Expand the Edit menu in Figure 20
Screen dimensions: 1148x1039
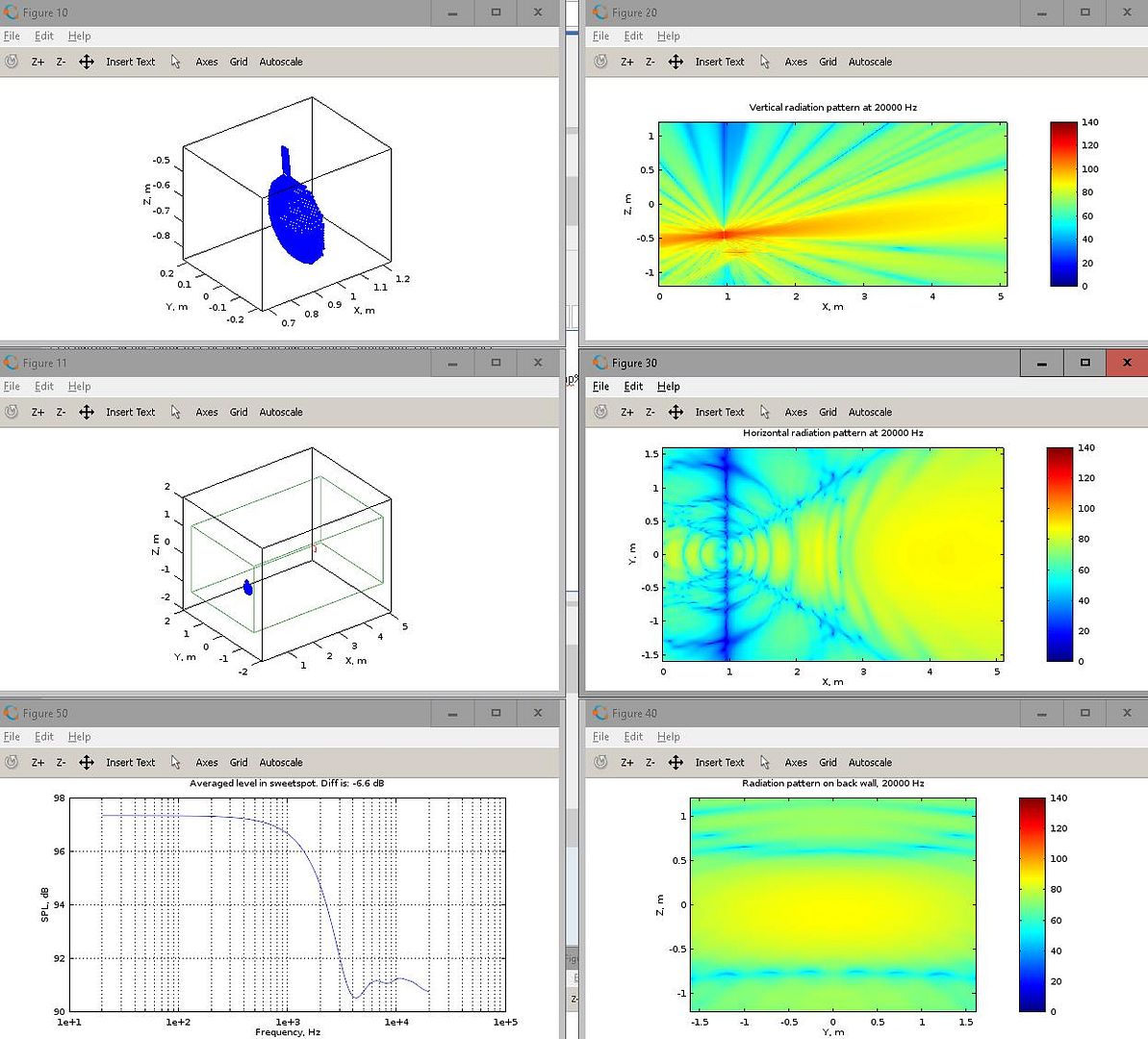[x=633, y=36]
